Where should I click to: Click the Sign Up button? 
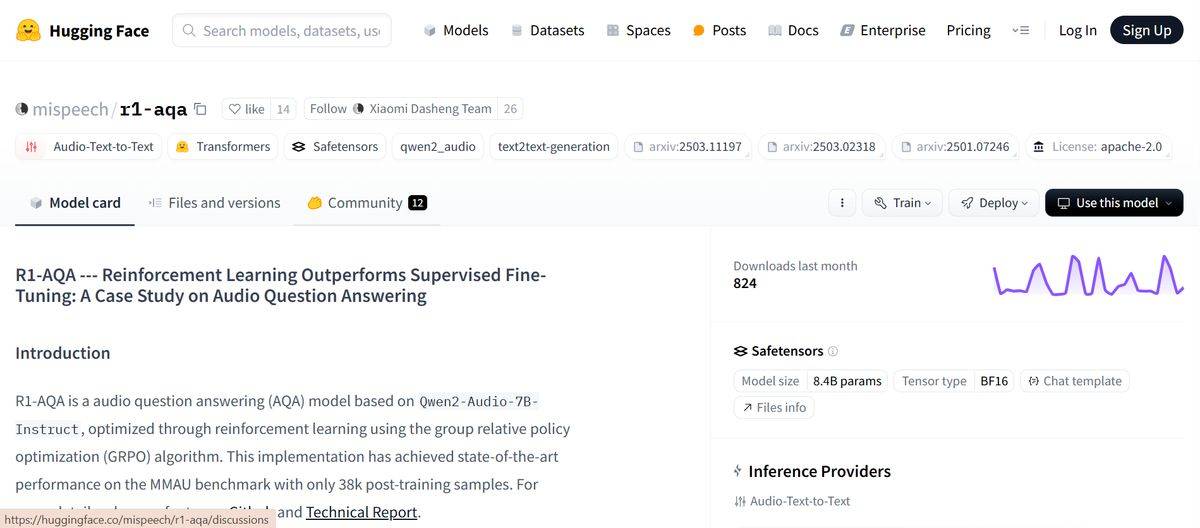tap(1146, 30)
